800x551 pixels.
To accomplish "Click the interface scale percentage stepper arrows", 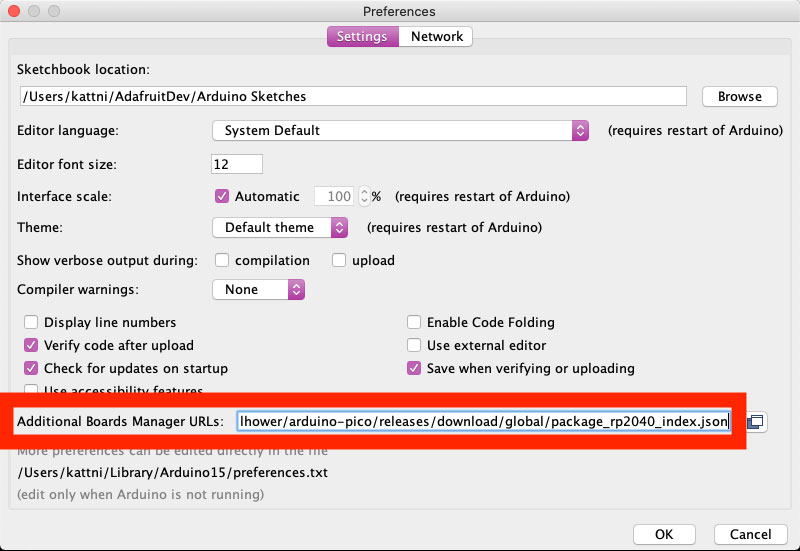I will tap(364, 196).
